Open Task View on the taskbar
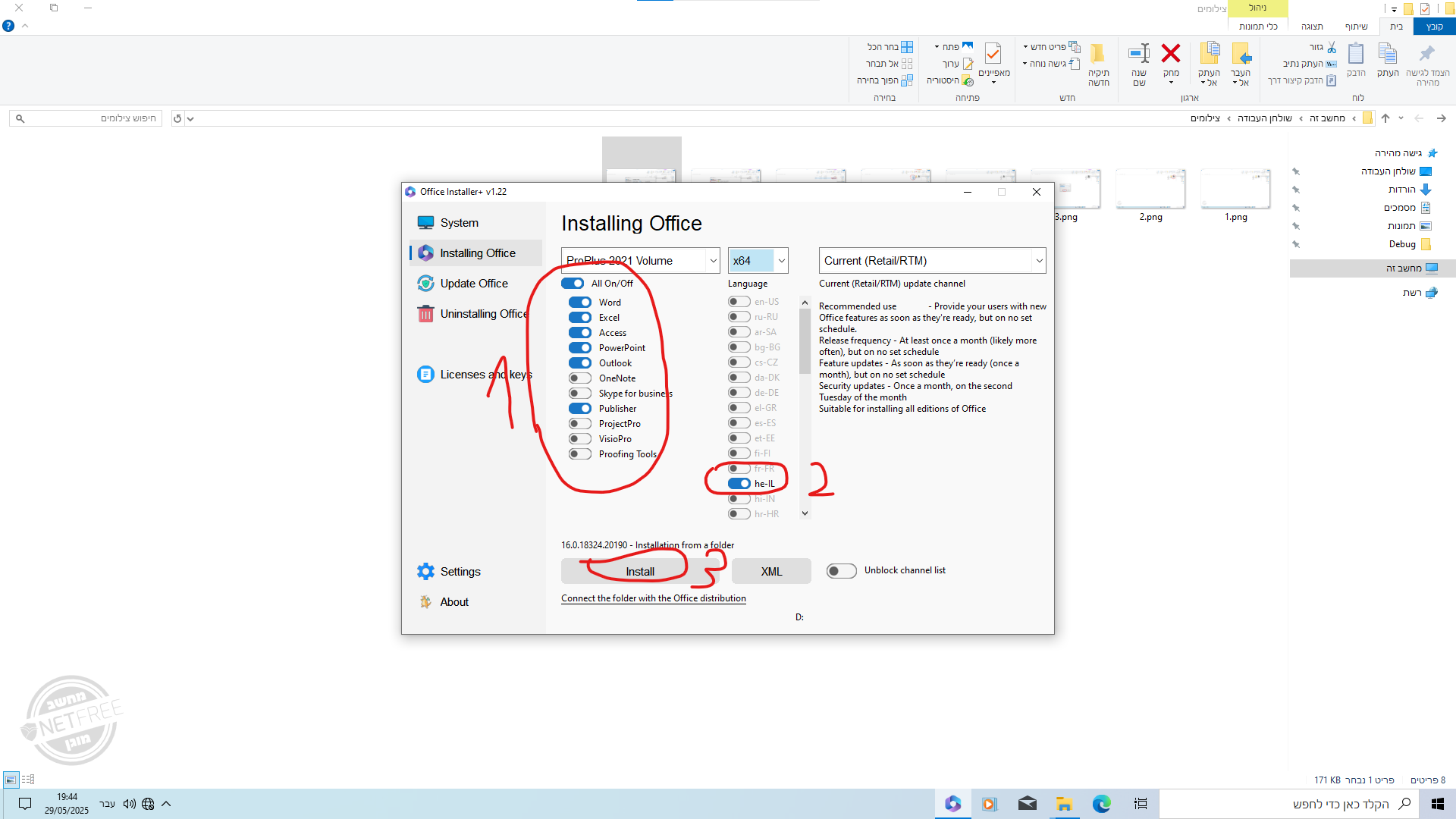 coord(1141,804)
